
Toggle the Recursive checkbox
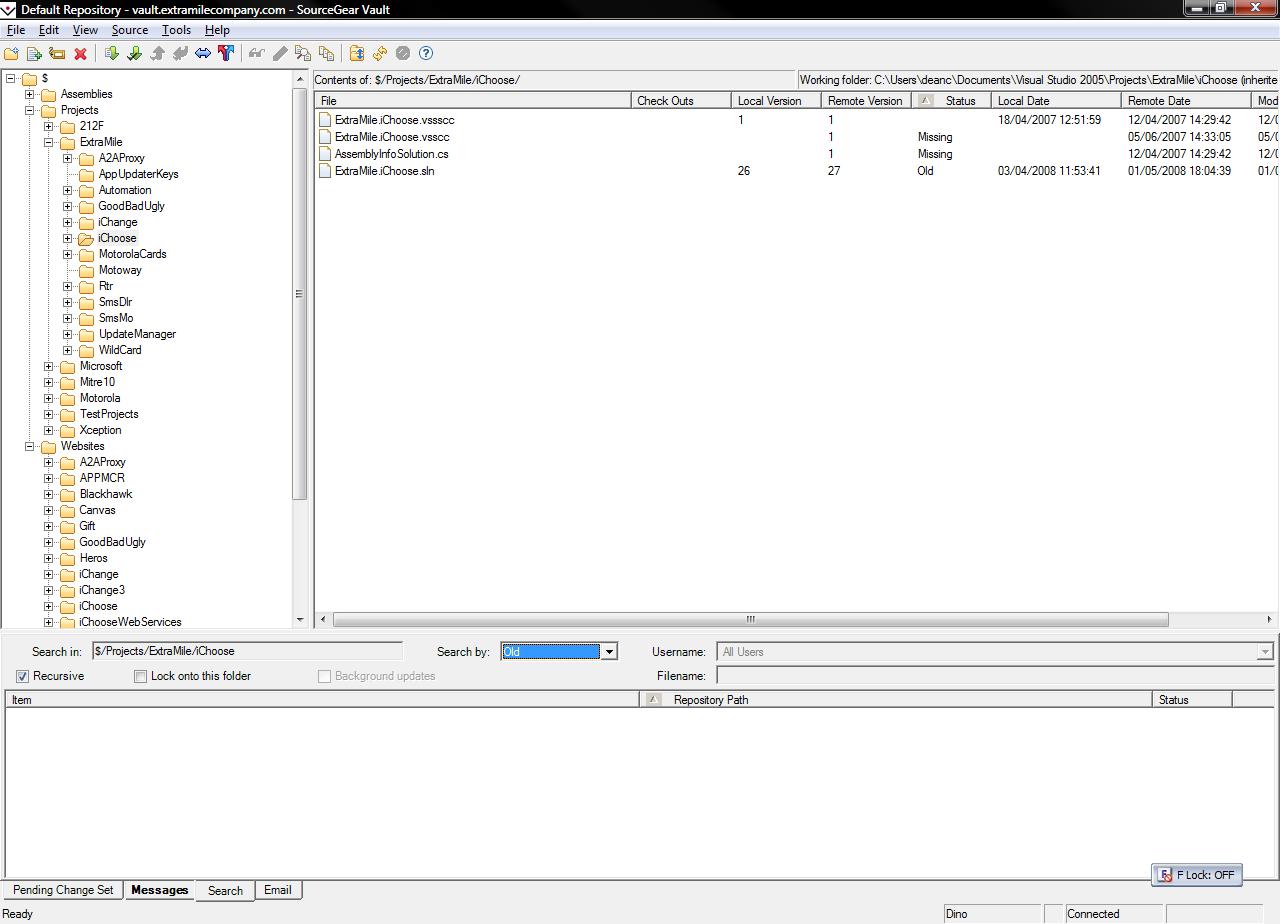coord(23,677)
